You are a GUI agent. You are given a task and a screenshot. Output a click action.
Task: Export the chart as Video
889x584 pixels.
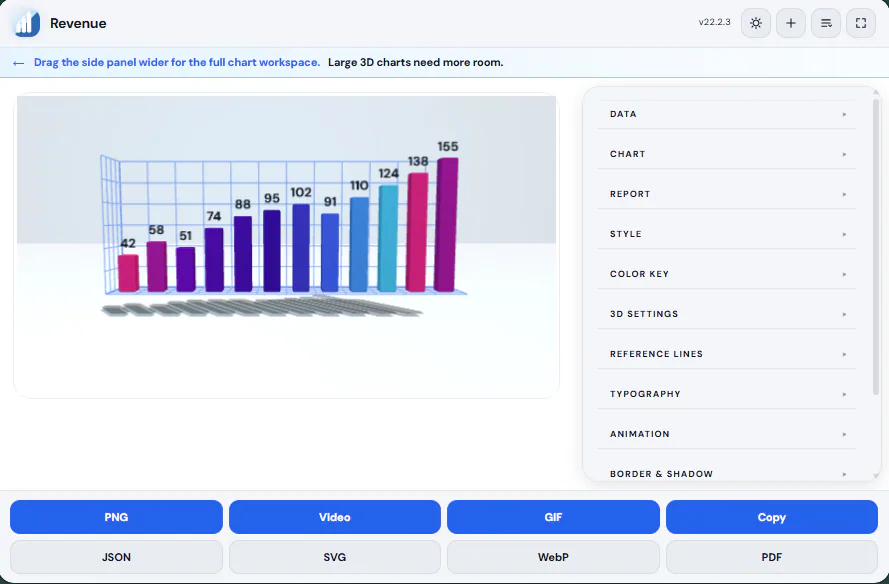335,517
